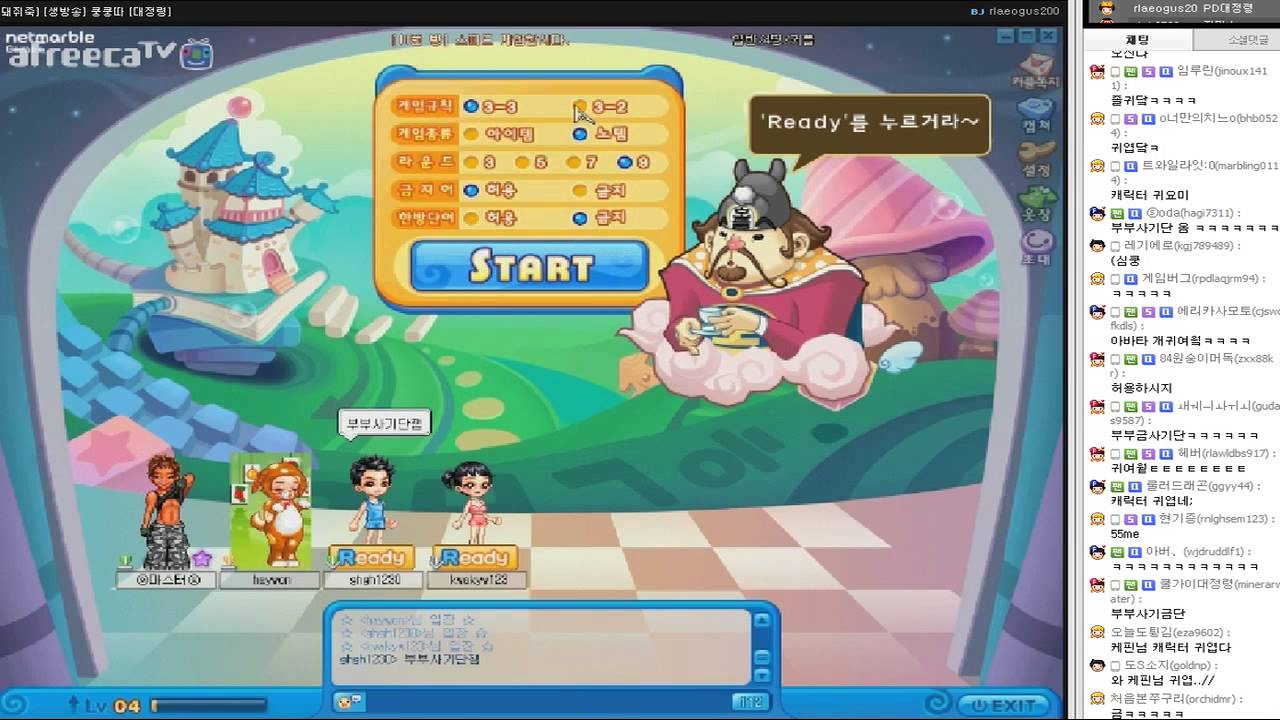The width and height of the screenshot is (1280, 720).
Task: Click the game chat message input field
Action: click(548, 702)
